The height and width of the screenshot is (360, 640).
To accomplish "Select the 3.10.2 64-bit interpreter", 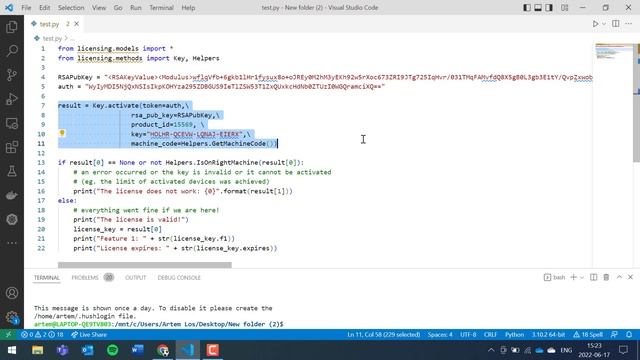I will [x=548, y=335].
